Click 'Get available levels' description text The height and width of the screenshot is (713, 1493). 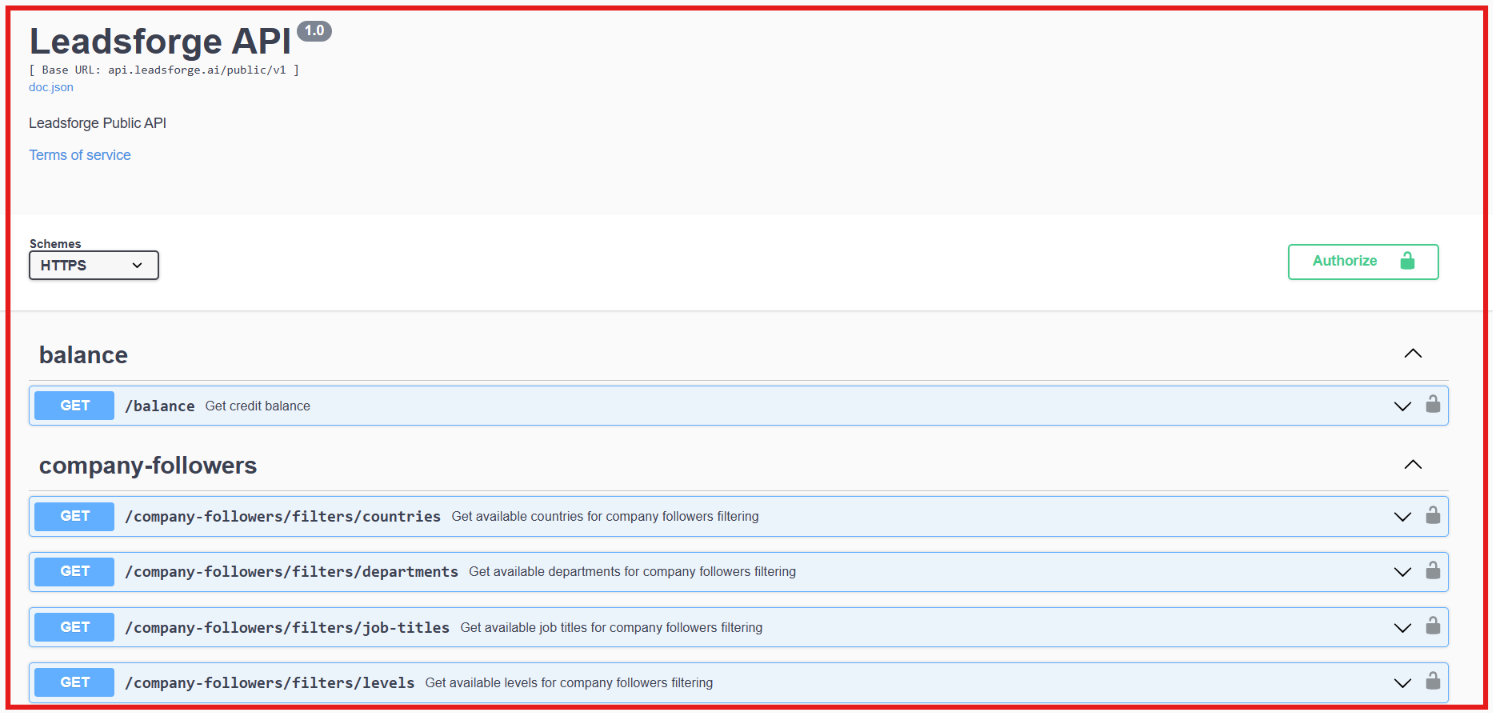click(x=569, y=683)
